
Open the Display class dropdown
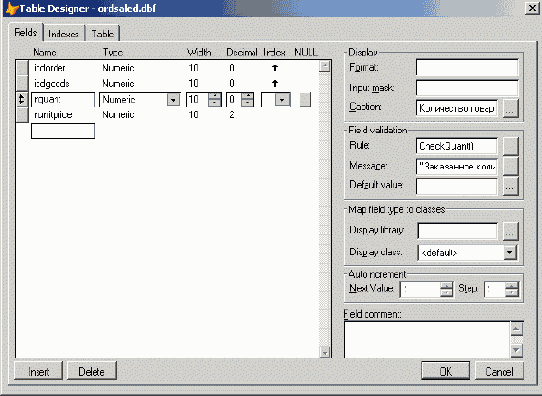point(510,253)
